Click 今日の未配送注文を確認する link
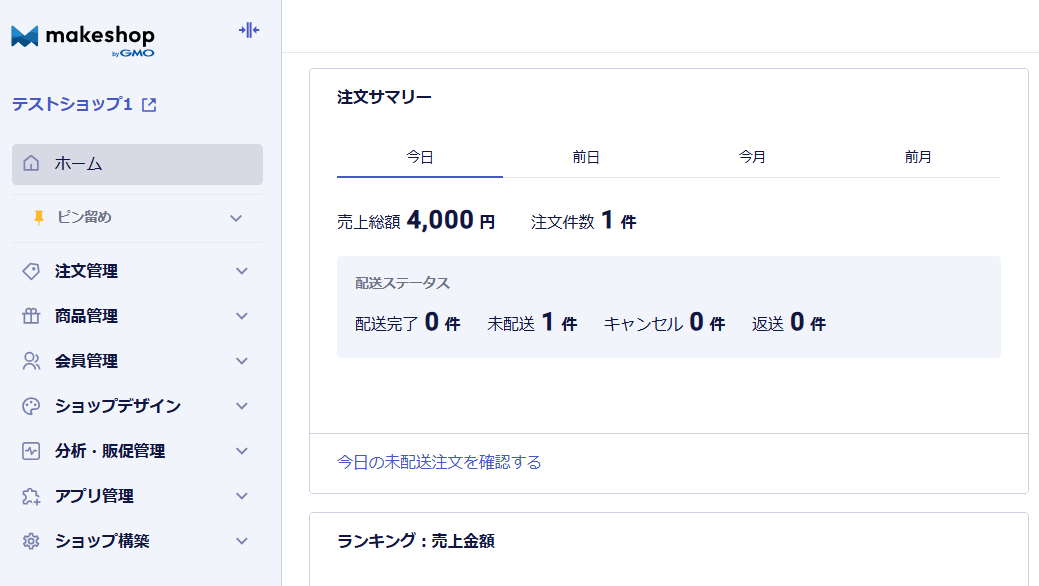The width and height of the screenshot is (1039, 586). click(x=439, y=463)
